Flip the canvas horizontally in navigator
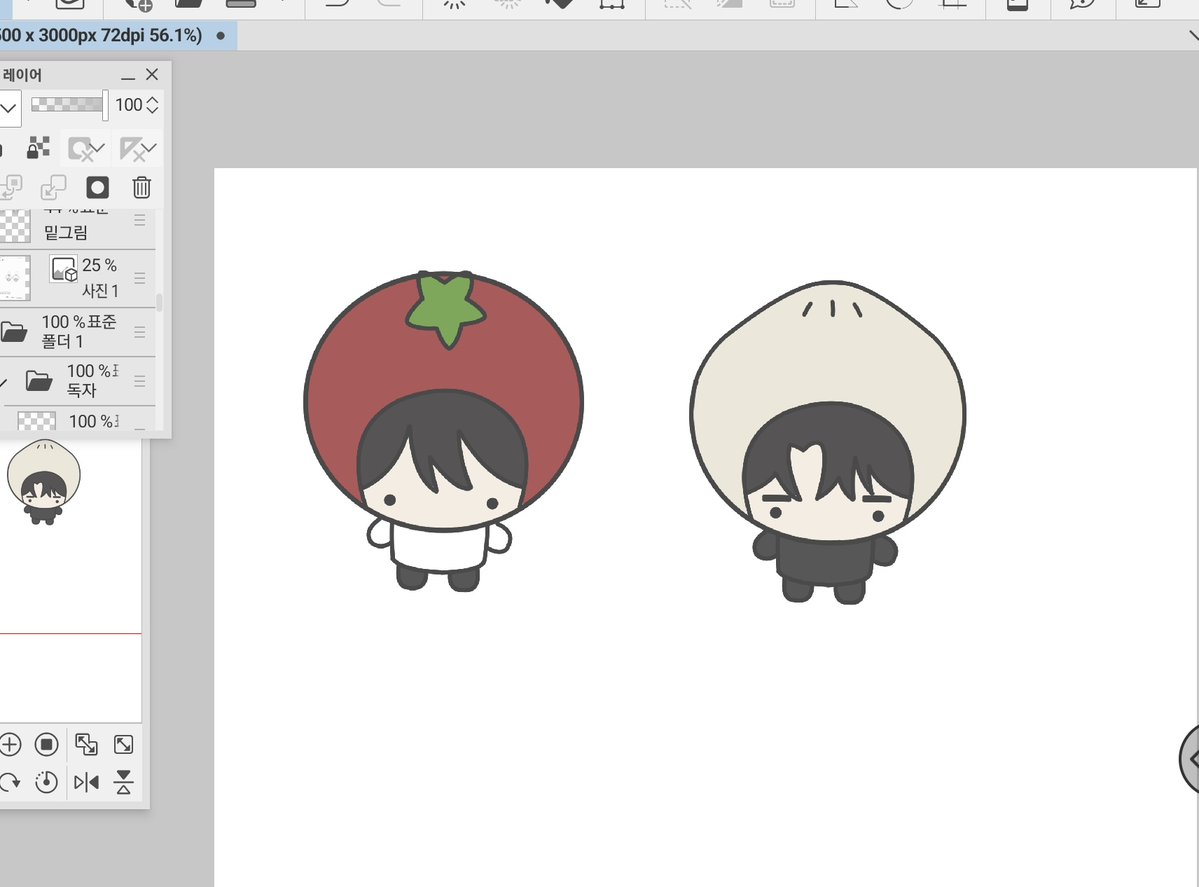Image resolution: width=1199 pixels, height=887 pixels. pyautogui.click(x=86, y=782)
